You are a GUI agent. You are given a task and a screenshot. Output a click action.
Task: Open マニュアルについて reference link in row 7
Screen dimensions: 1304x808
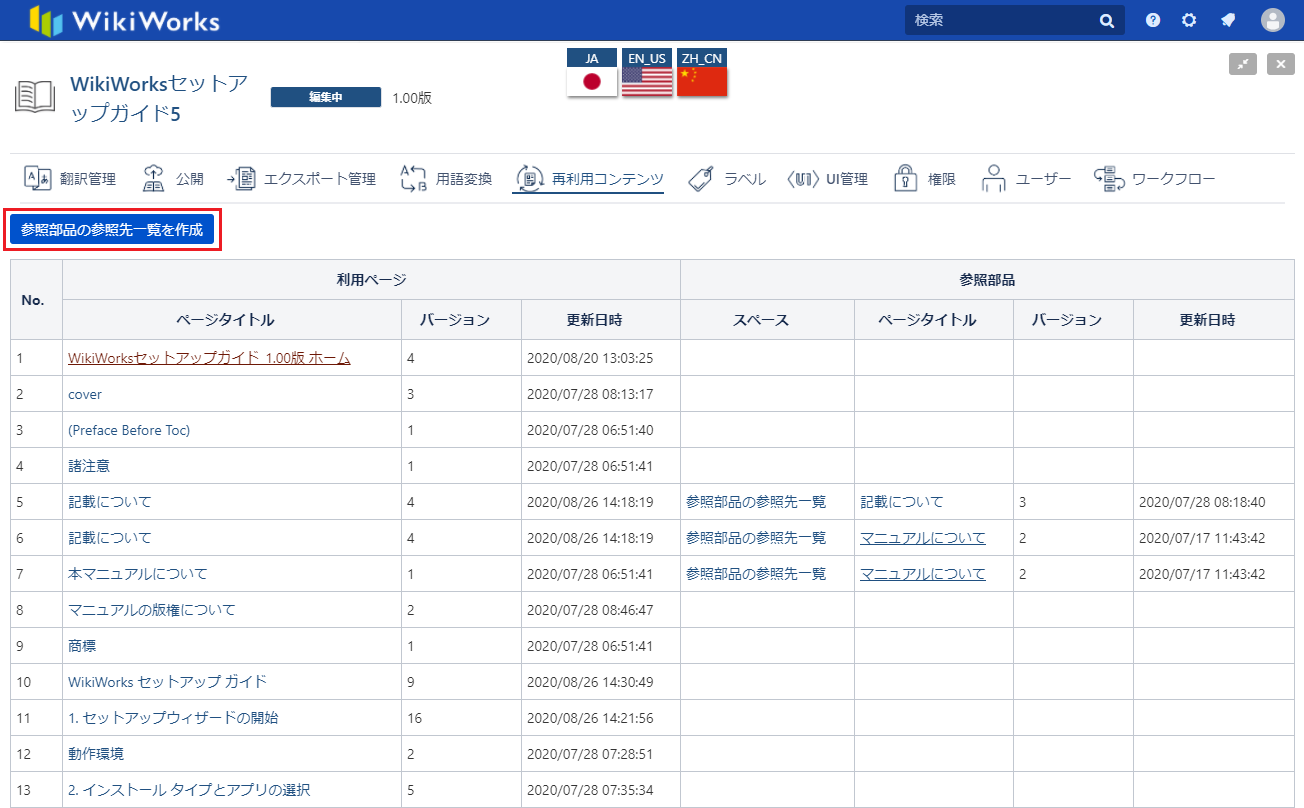[x=923, y=574]
